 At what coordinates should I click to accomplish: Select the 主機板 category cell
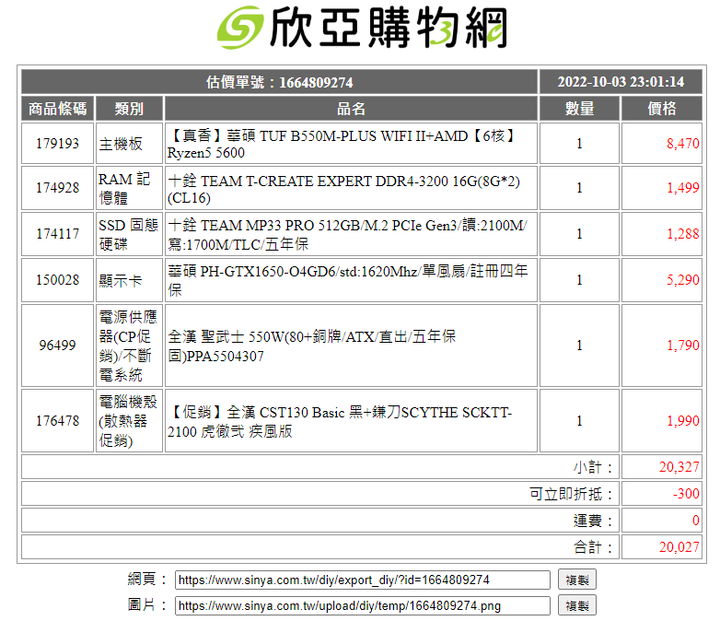tap(129, 143)
